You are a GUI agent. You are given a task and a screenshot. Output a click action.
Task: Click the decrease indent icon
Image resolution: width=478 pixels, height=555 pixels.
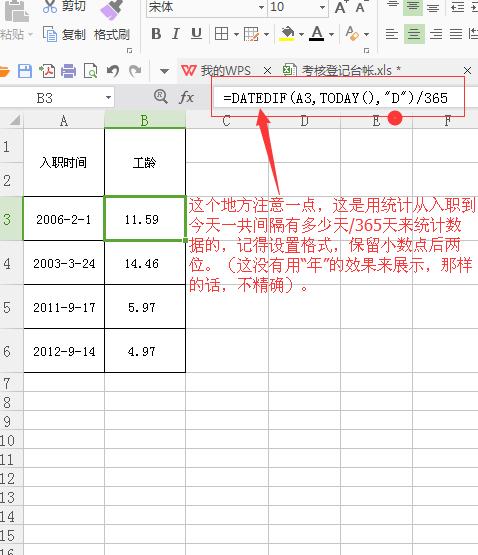click(457, 7)
